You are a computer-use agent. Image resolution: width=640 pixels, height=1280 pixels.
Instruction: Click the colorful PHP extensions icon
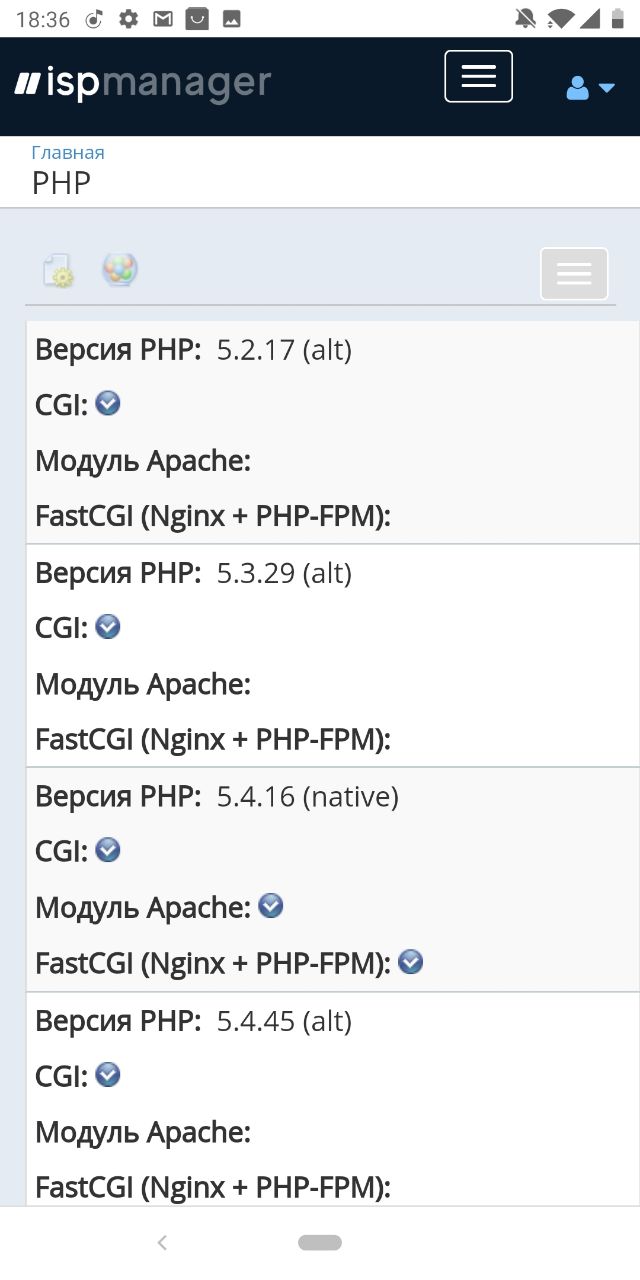[120, 270]
